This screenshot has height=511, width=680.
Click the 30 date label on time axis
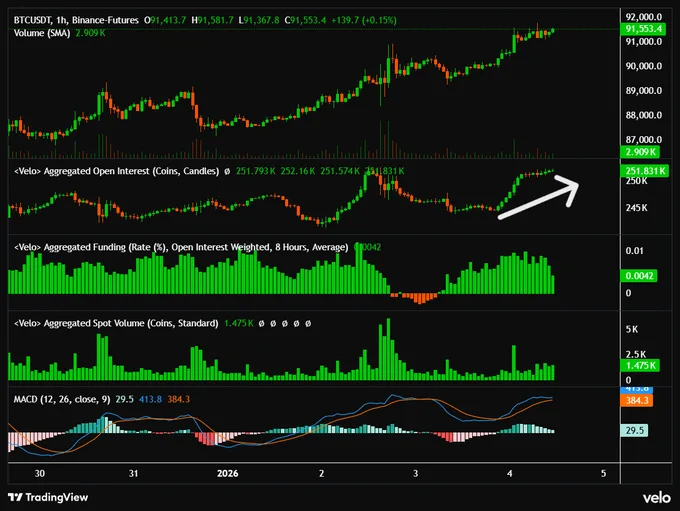click(39, 473)
